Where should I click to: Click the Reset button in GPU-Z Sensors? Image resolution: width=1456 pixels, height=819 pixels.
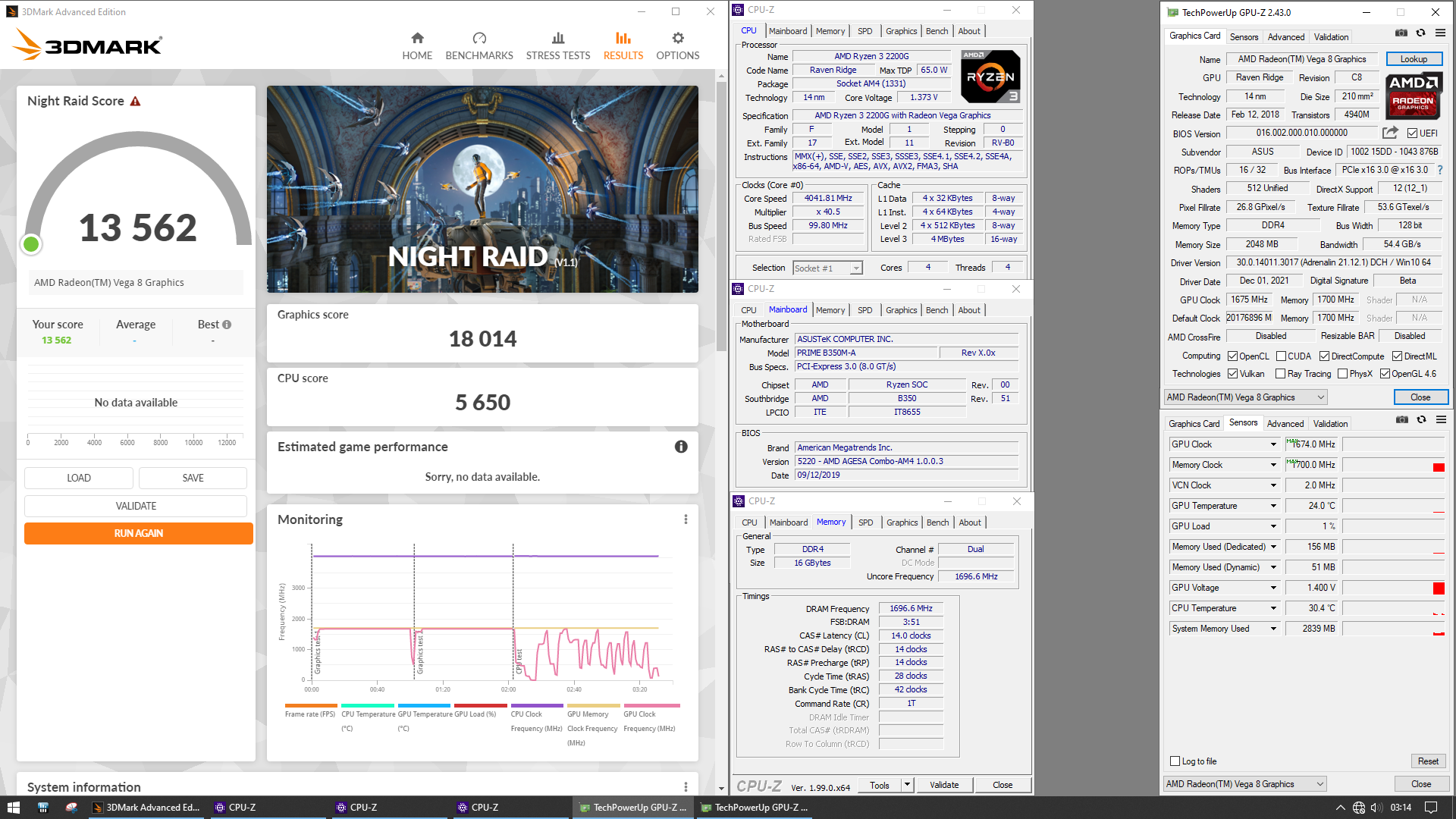tap(1428, 761)
